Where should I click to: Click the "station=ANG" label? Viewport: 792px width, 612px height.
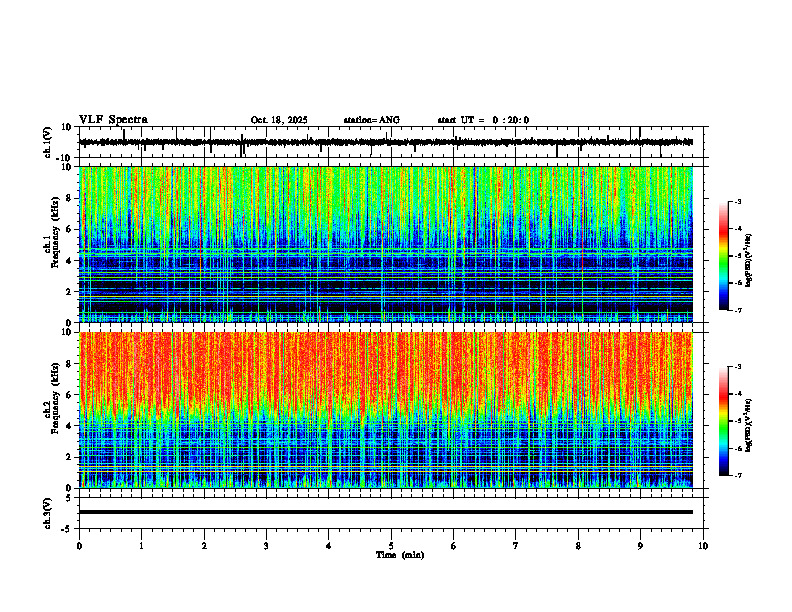tap(371, 120)
